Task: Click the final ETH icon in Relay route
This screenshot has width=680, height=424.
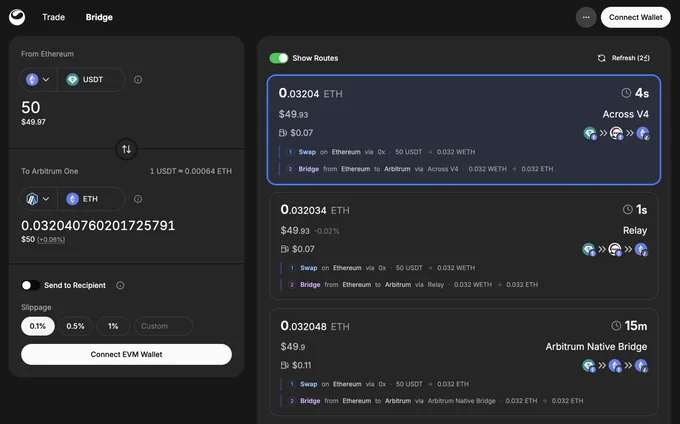Action: click(x=641, y=249)
